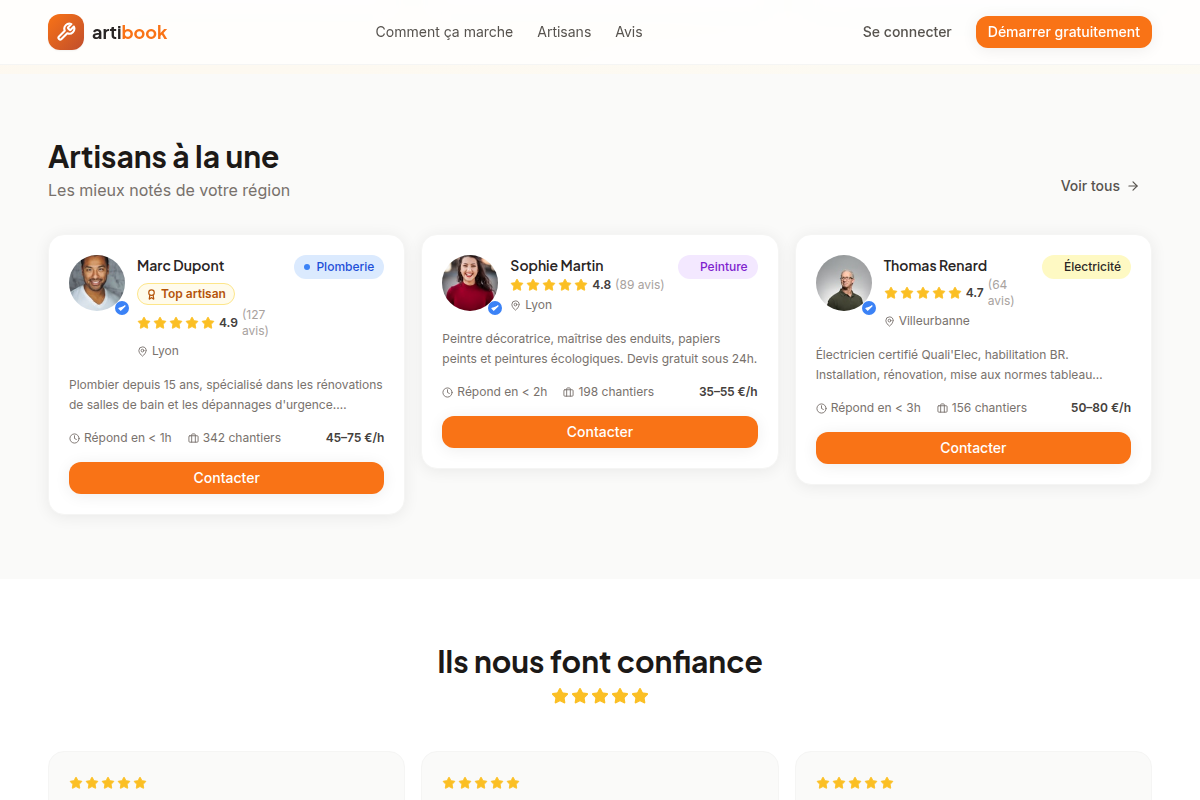The width and height of the screenshot is (1200, 800).
Task: Click Sophie Martin's profile photo
Action: click(470, 283)
